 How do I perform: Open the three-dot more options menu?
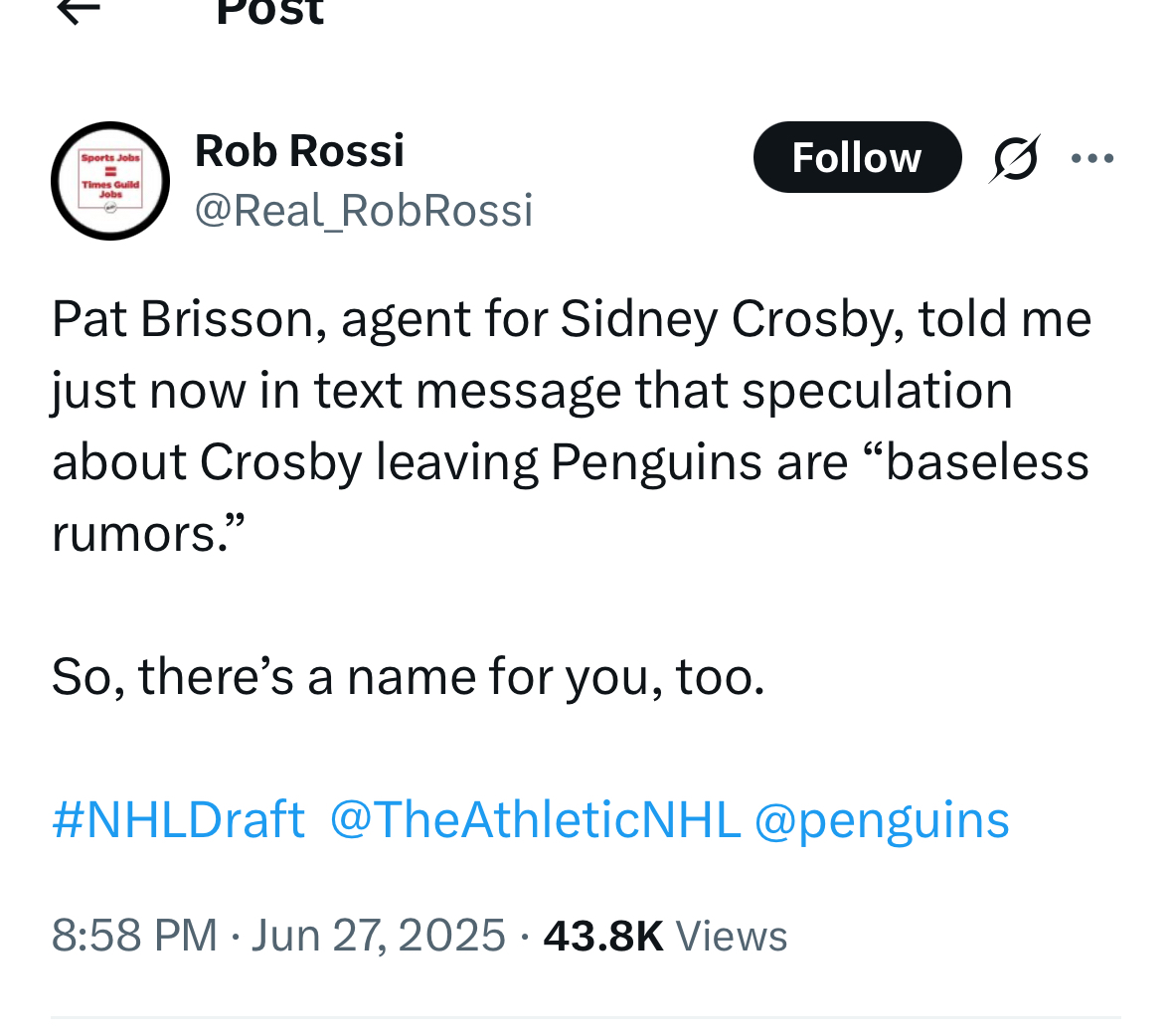pos(1092,158)
